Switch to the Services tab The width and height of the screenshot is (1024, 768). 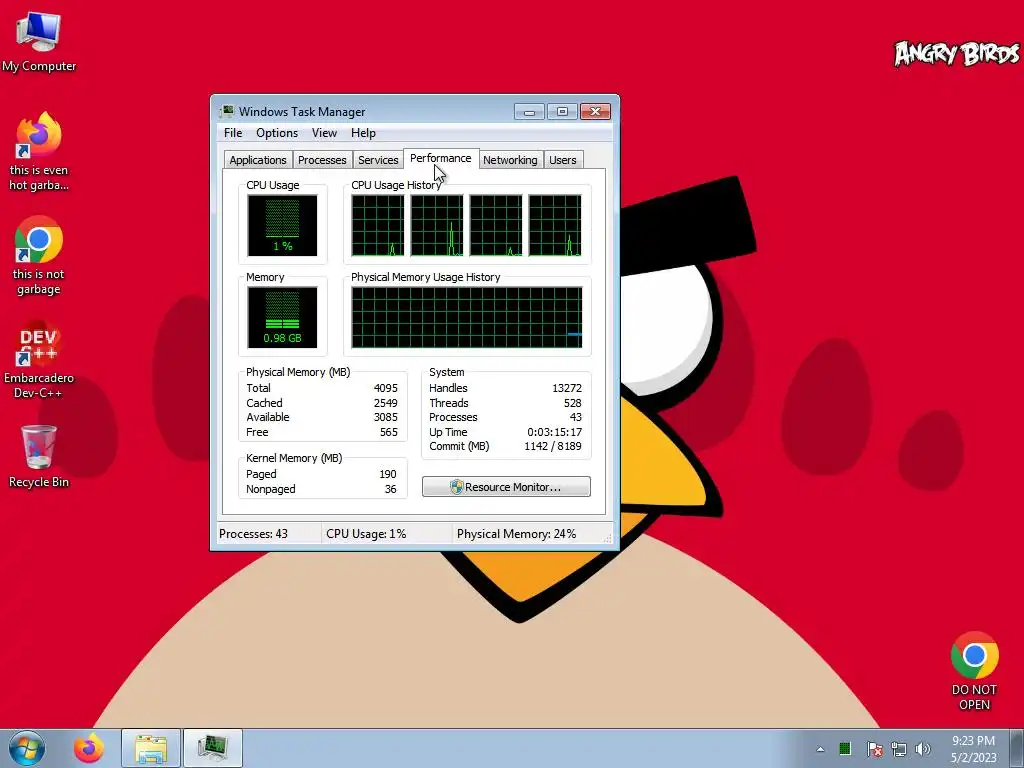[378, 160]
